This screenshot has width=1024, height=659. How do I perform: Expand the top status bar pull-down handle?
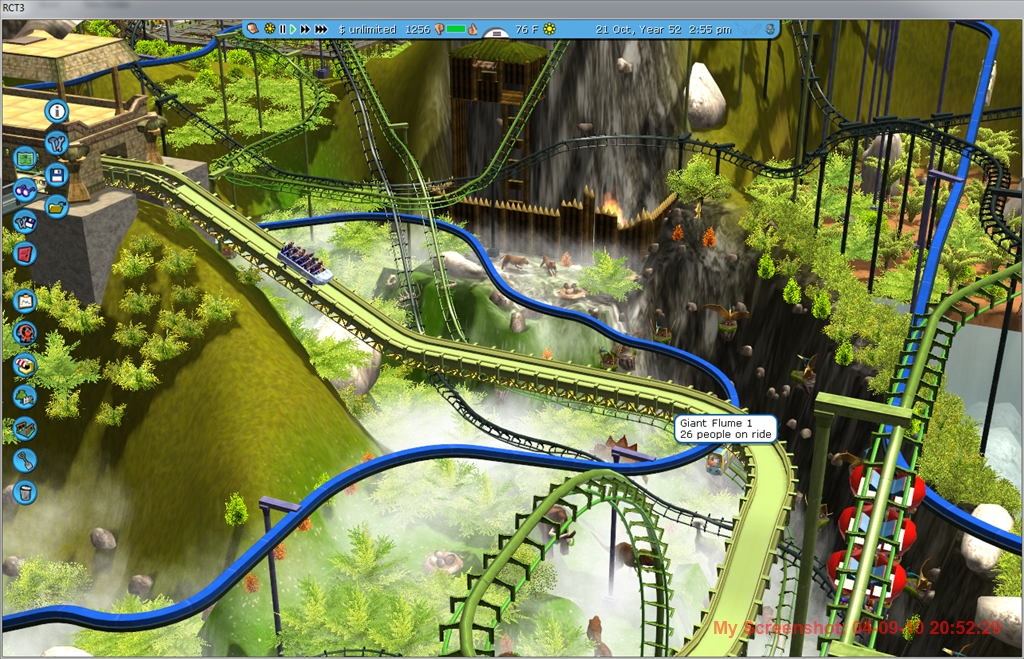[x=495, y=34]
